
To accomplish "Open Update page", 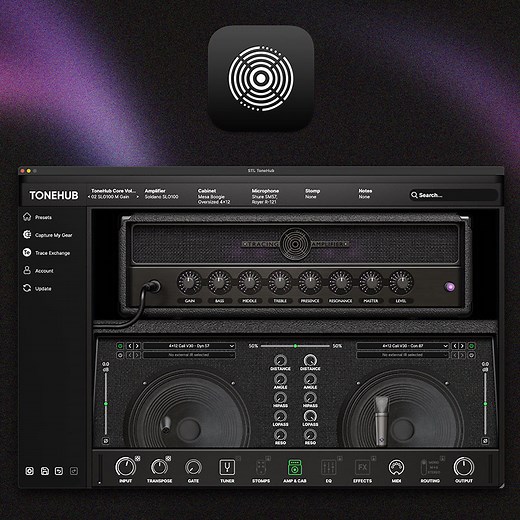I will 43,289.
